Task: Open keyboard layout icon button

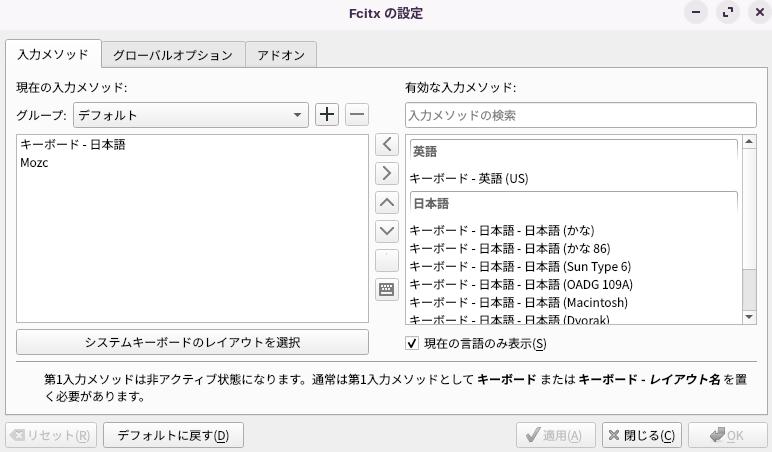Action: [x=387, y=289]
